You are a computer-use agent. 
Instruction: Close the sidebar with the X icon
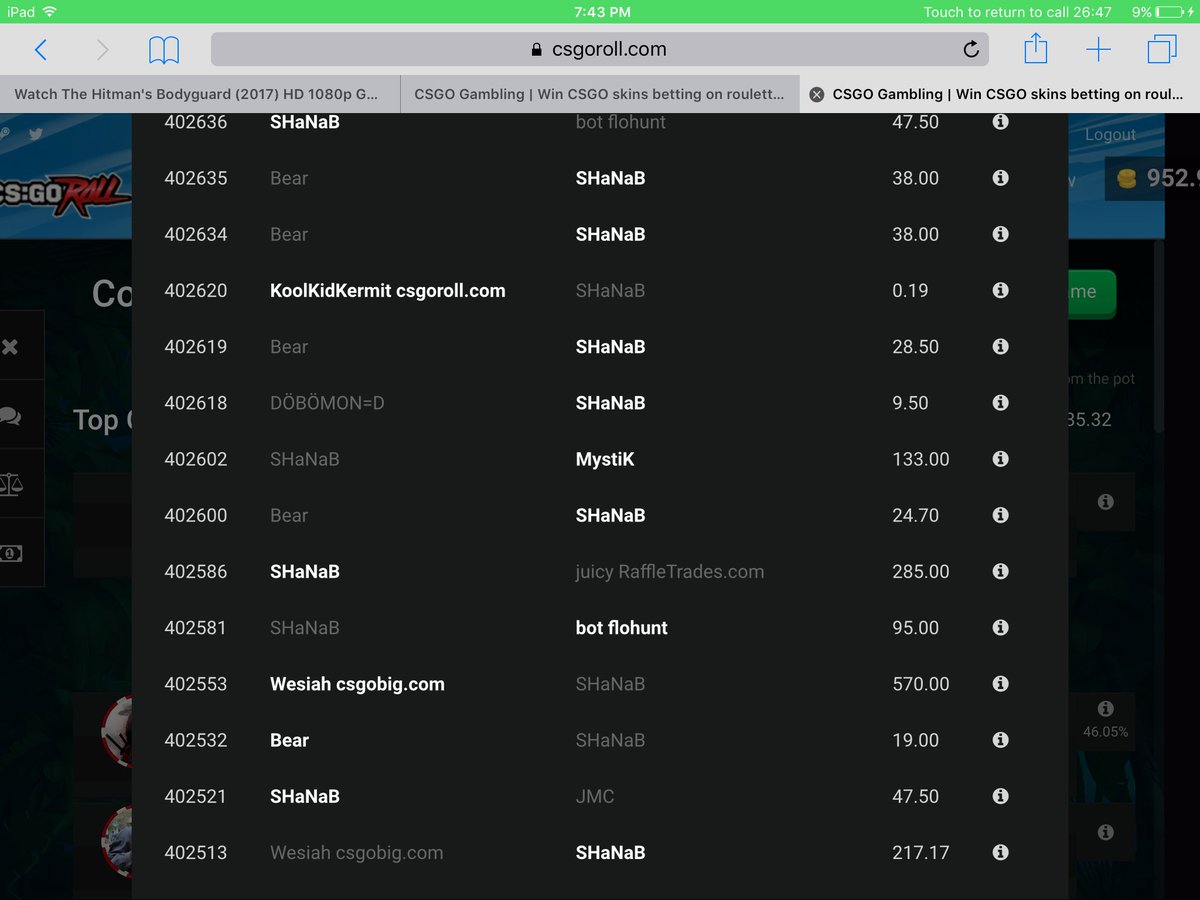tap(10, 346)
